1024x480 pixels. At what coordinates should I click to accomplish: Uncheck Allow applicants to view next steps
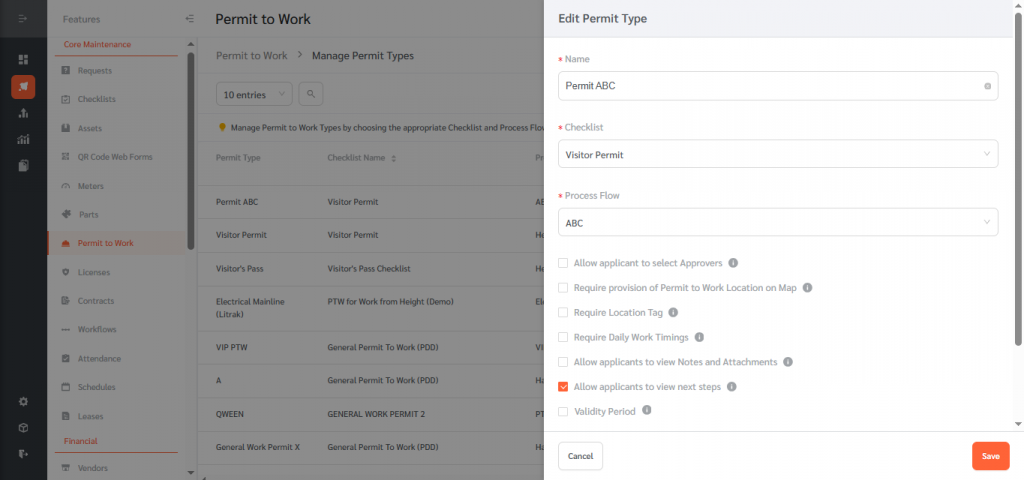(x=564, y=386)
